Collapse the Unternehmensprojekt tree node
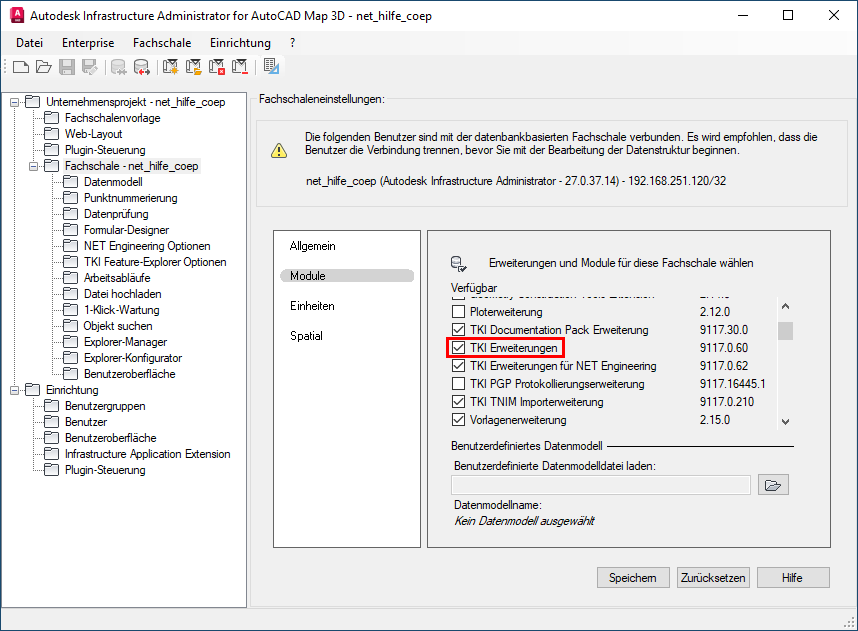858x631 pixels. coord(15,102)
